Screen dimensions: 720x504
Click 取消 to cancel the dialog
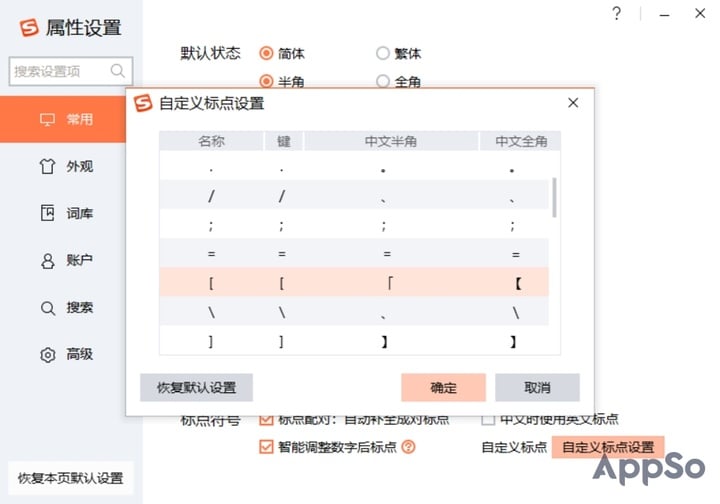pos(537,387)
